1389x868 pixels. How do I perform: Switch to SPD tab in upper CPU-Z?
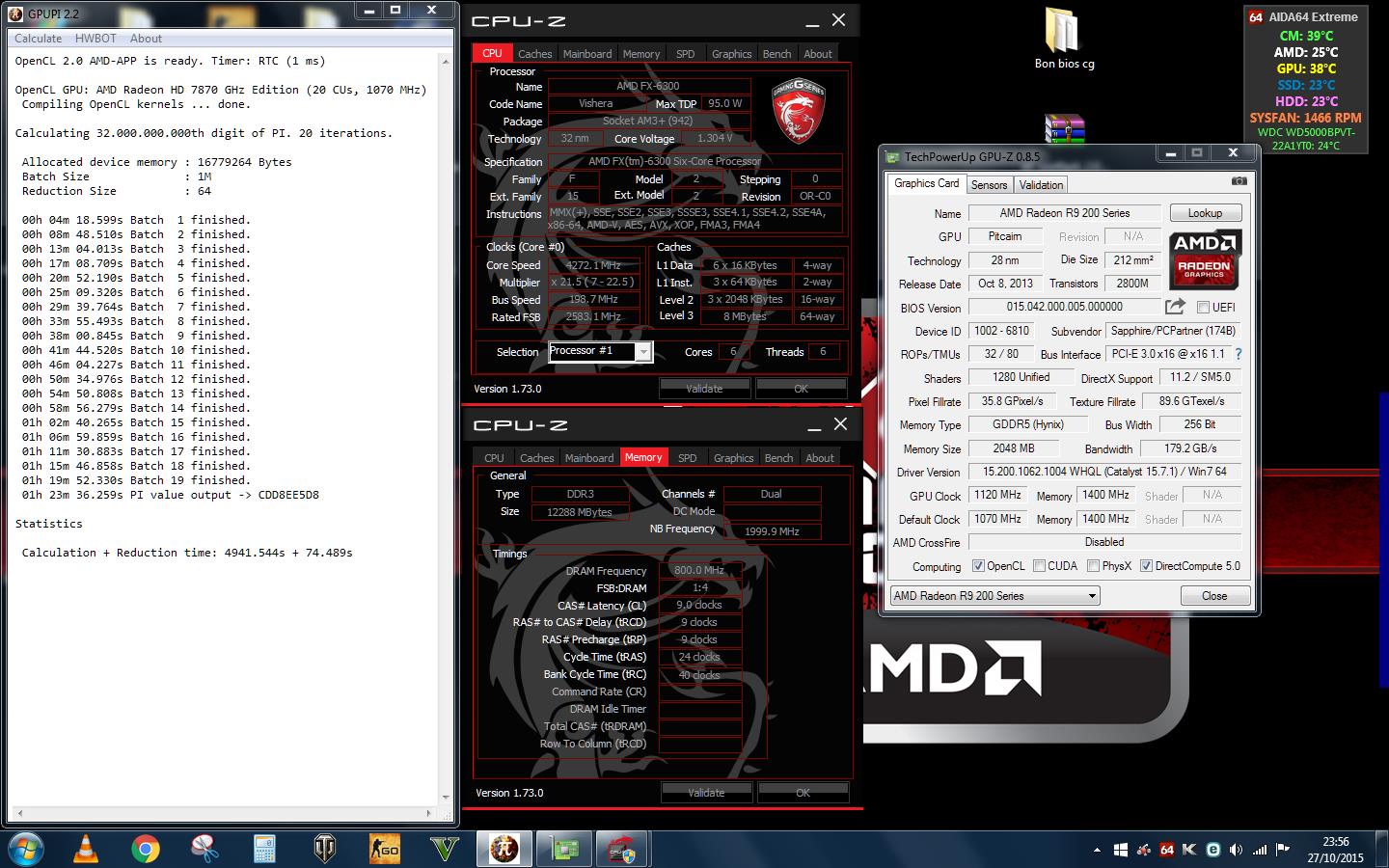coord(685,54)
